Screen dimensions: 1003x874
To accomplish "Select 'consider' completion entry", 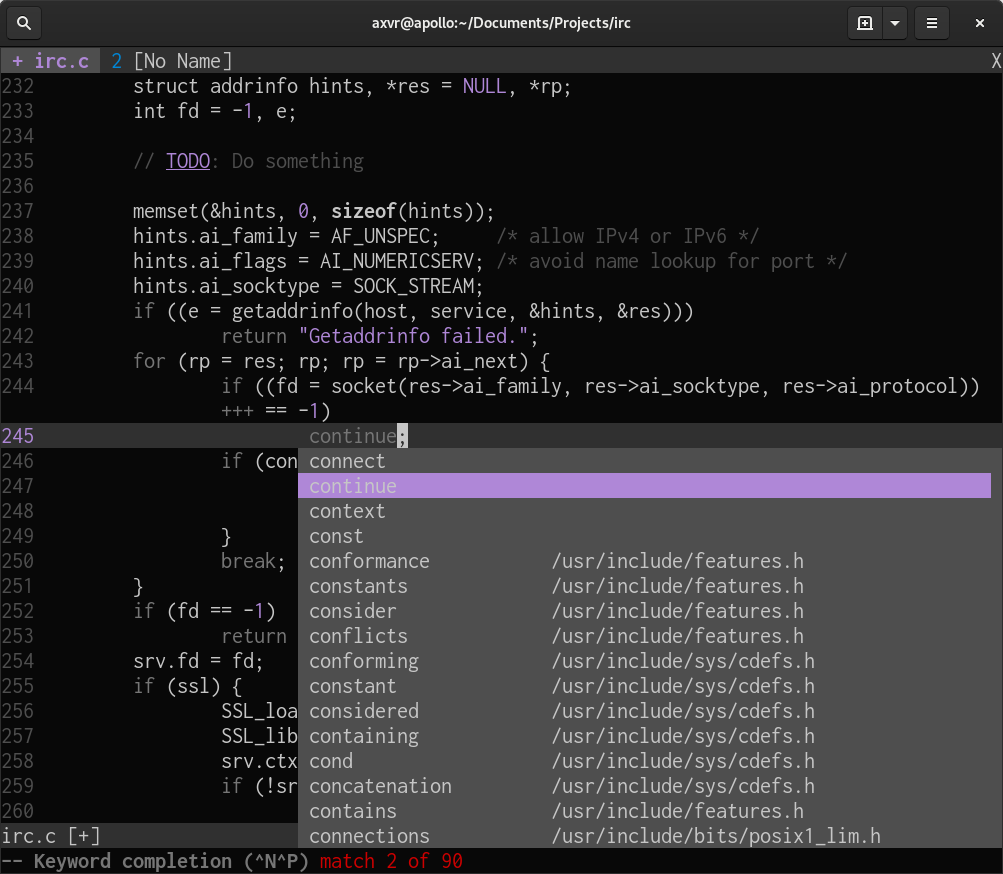I will (x=644, y=610).
